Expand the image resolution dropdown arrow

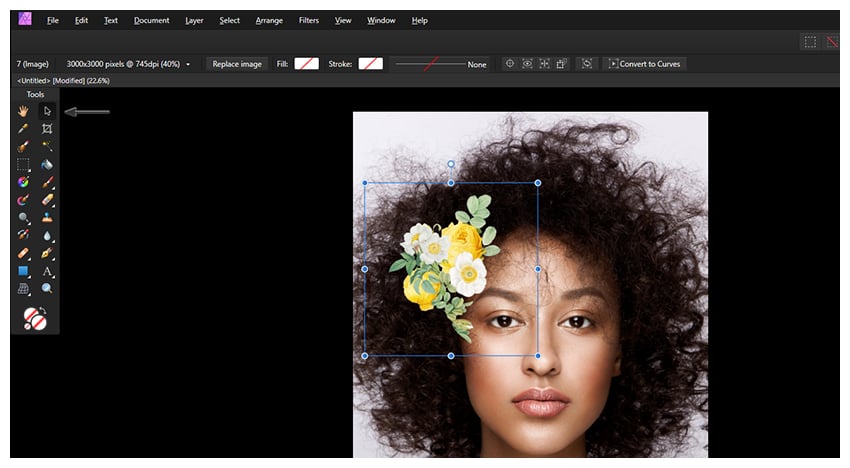[x=188, y=65]
